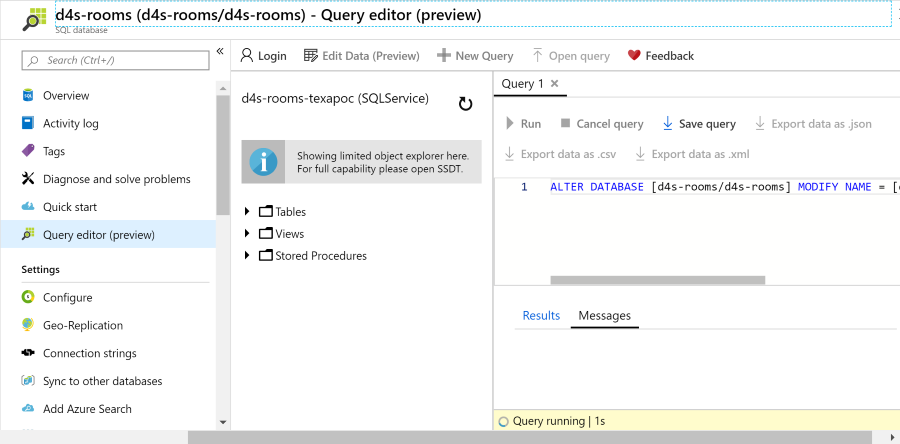
Task: Click the Query running status text
Action: point(559,421)
